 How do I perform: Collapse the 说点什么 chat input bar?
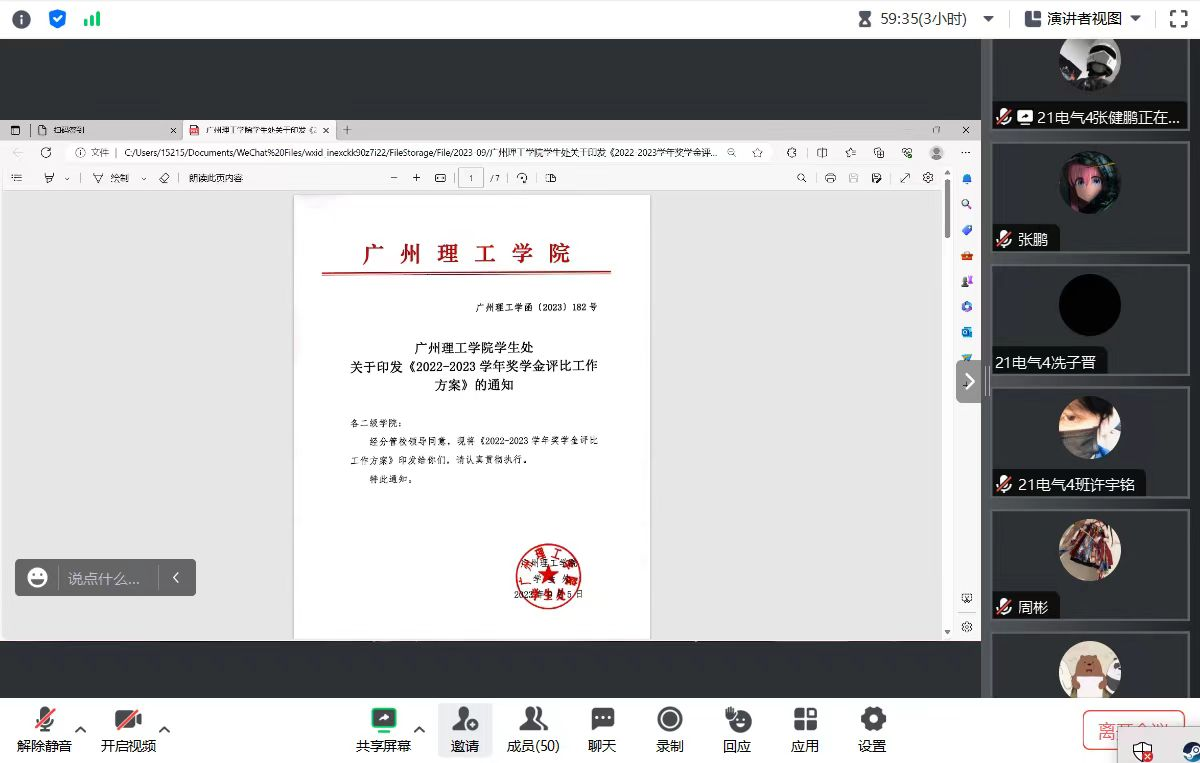point(176,578)
